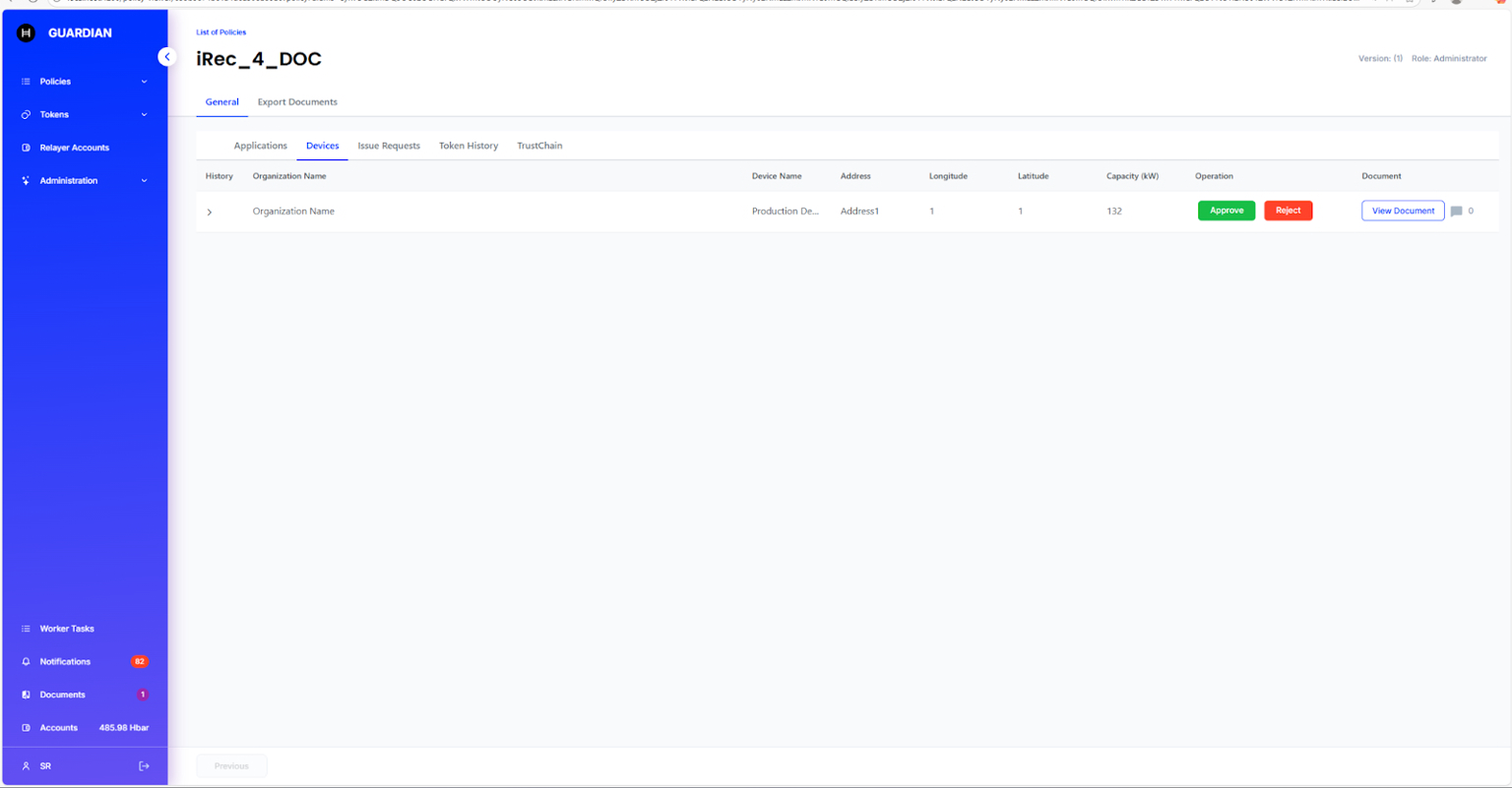Switch to the Export Documents tab
The width and height of the screenshot is (1512, 788).
(297, 102)
